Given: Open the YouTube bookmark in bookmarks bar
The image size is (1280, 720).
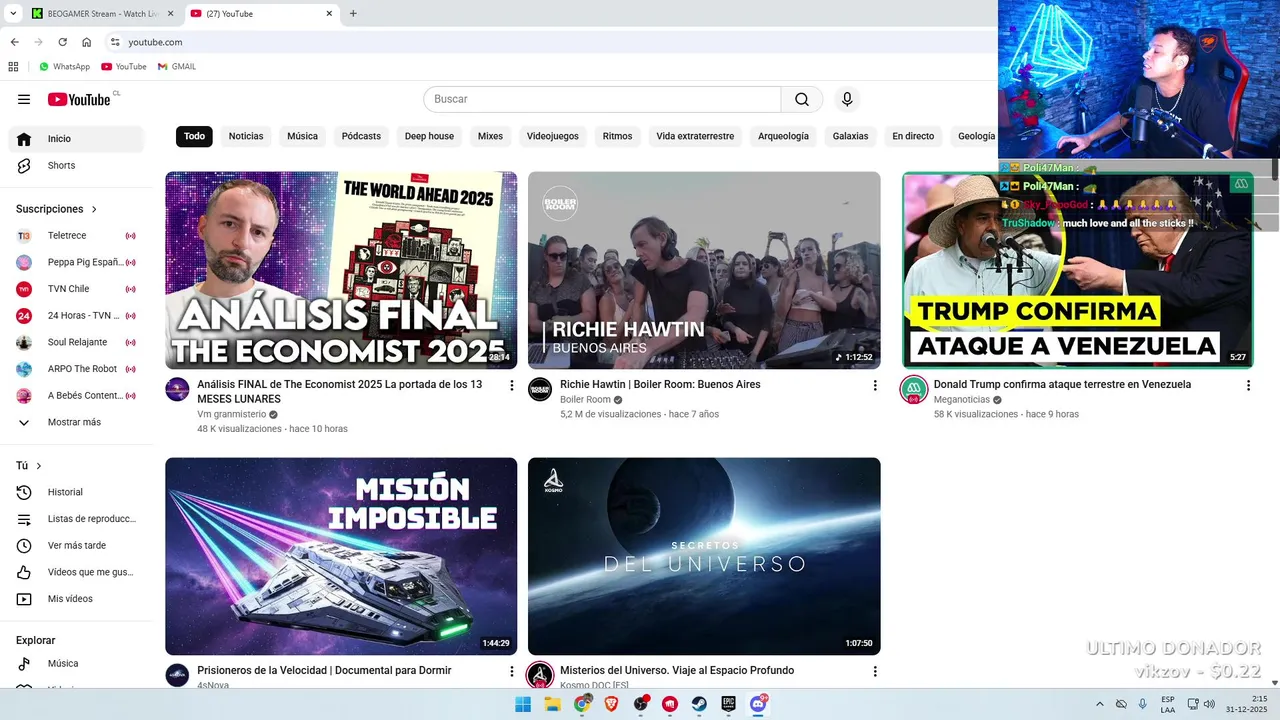Looking at the screenshot, I should pos(124,67).
